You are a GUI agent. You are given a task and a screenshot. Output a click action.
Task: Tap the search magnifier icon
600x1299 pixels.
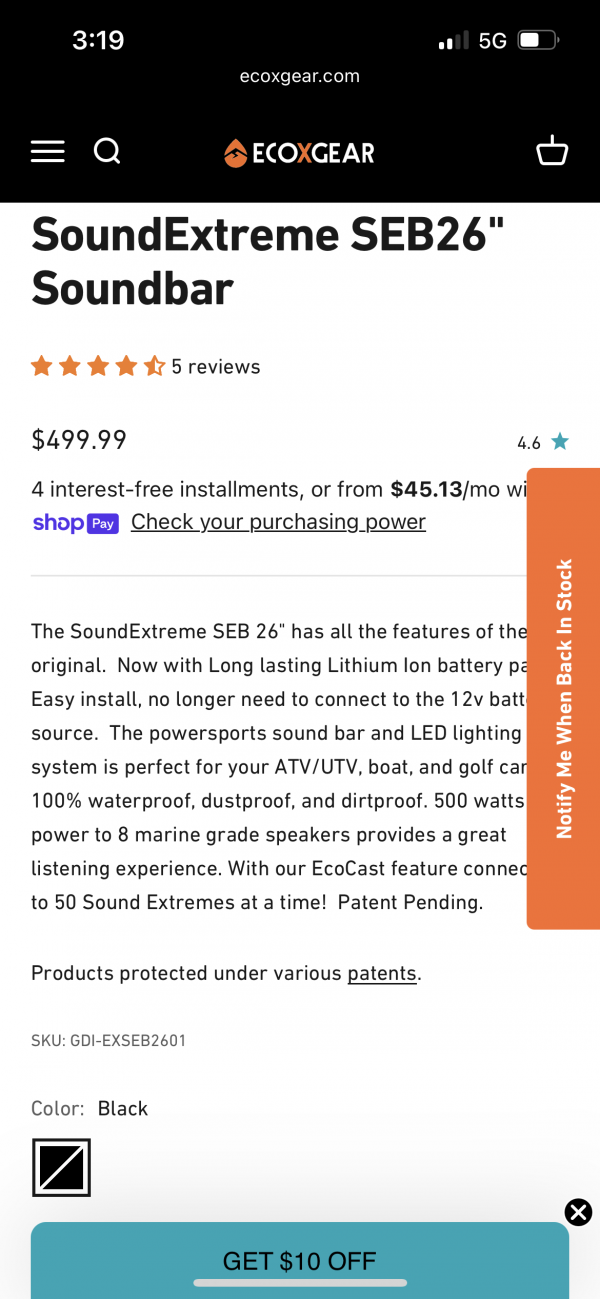coord(107,152)
